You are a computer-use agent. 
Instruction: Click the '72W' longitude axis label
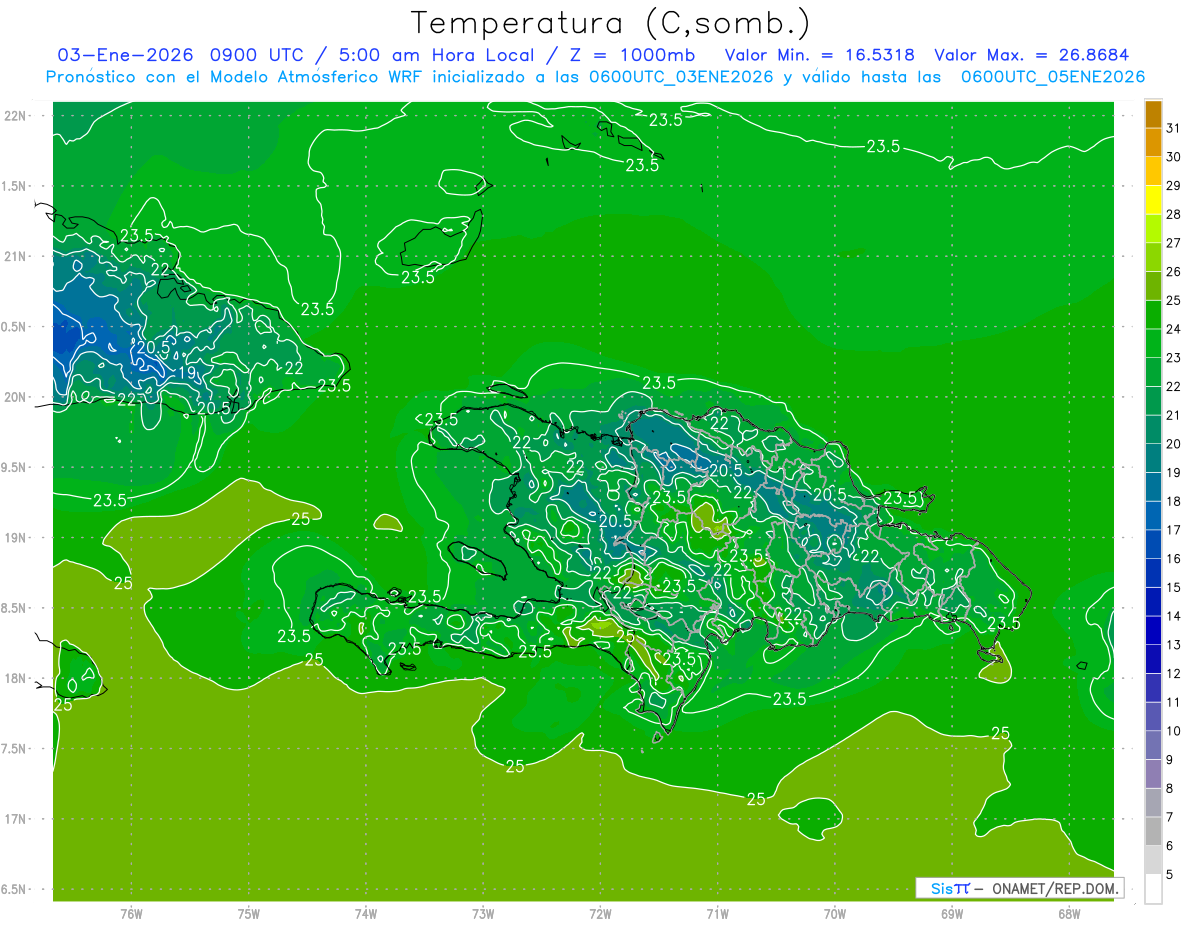tap(600, 914)
